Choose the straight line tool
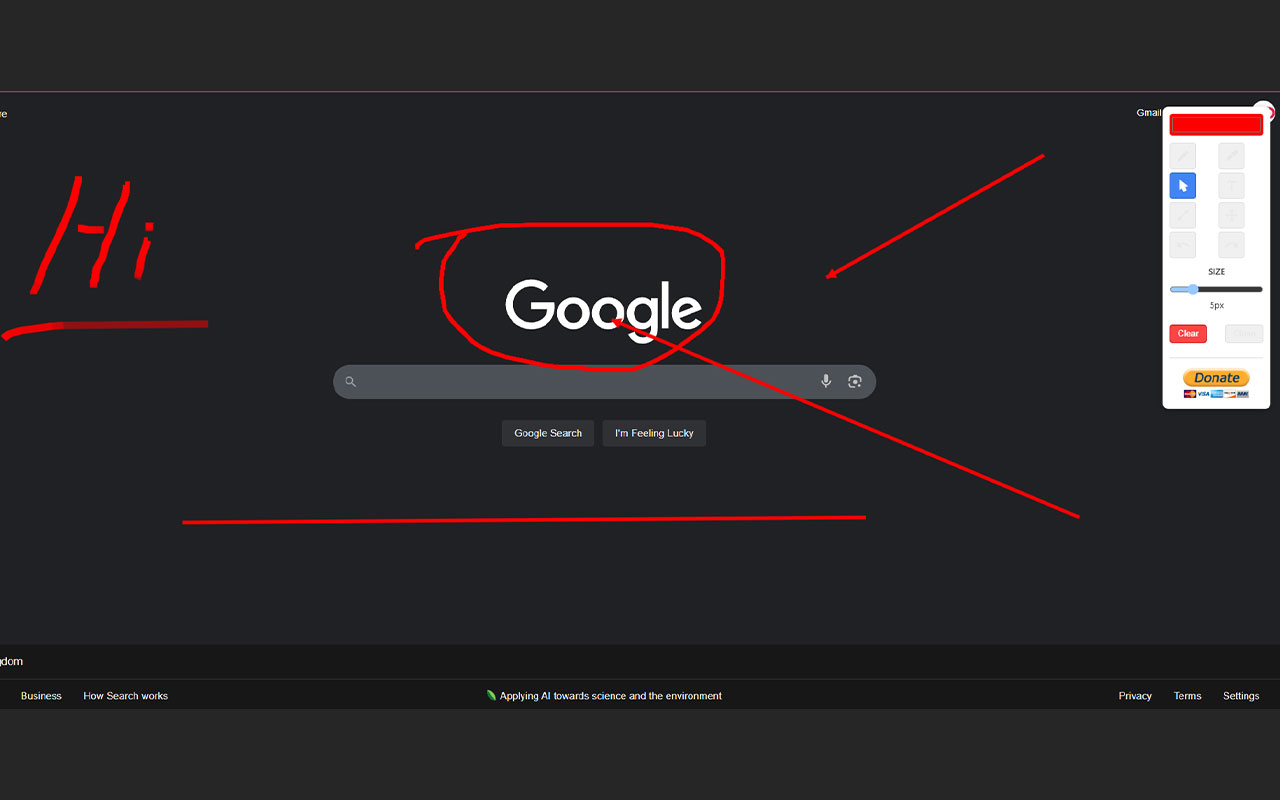Screen dimensions: 1280x800 (x=1183, y=215)
